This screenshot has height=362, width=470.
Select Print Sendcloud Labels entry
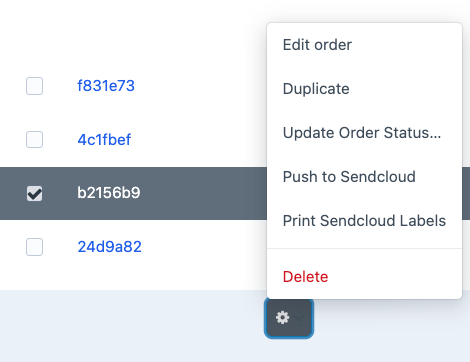(x=364, y=221)
